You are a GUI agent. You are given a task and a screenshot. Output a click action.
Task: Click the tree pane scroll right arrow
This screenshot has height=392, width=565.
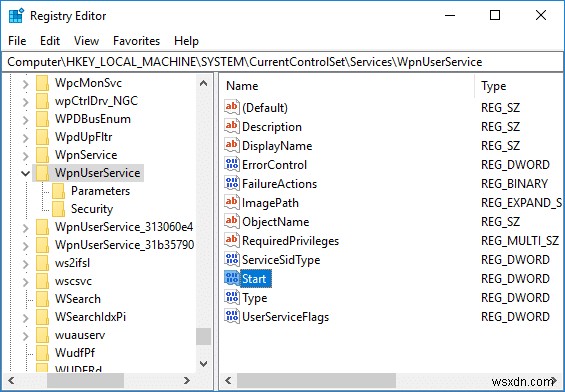(x=187, y=380)
